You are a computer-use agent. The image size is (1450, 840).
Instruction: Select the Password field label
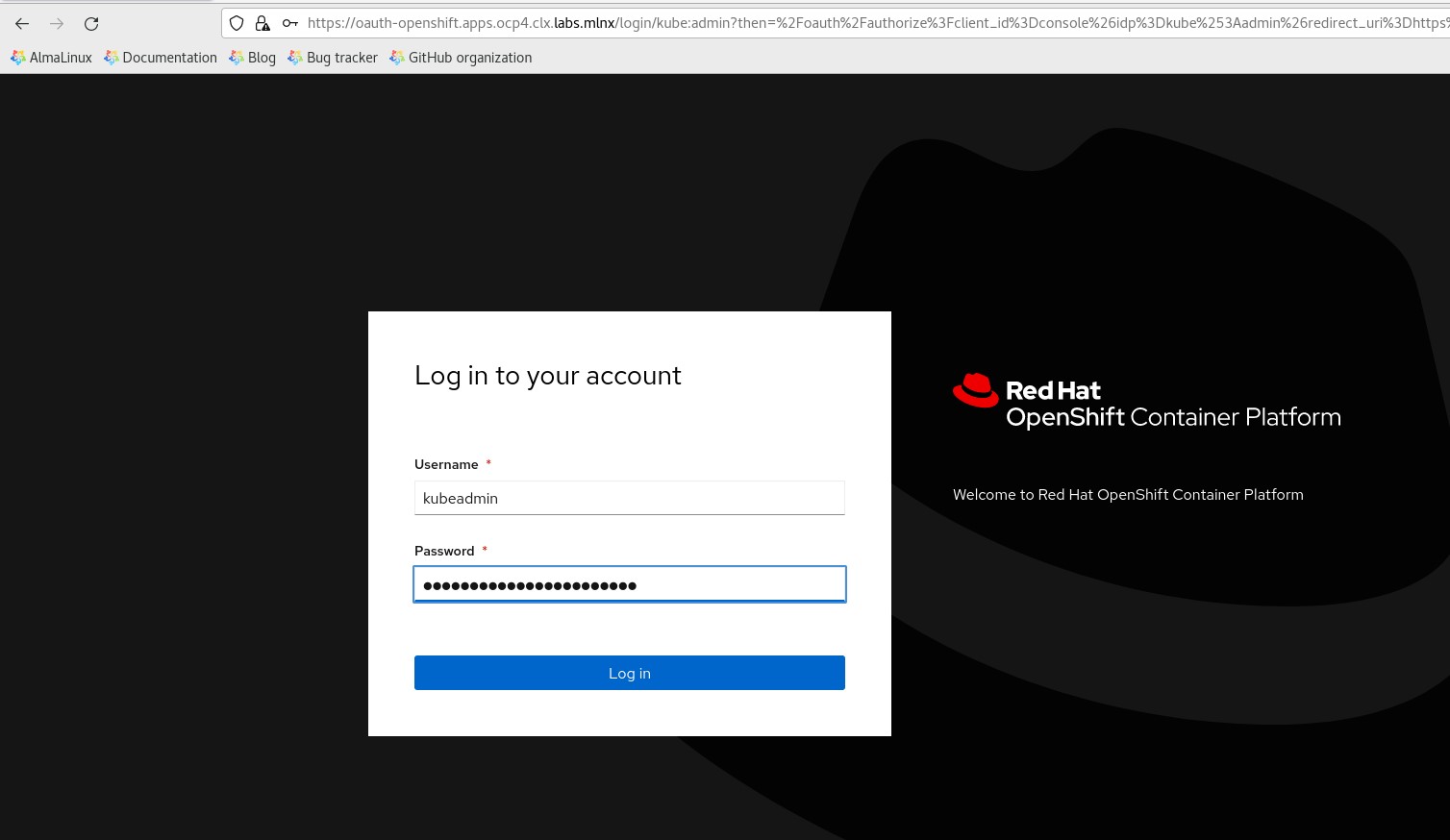click(x=444, y=551)
